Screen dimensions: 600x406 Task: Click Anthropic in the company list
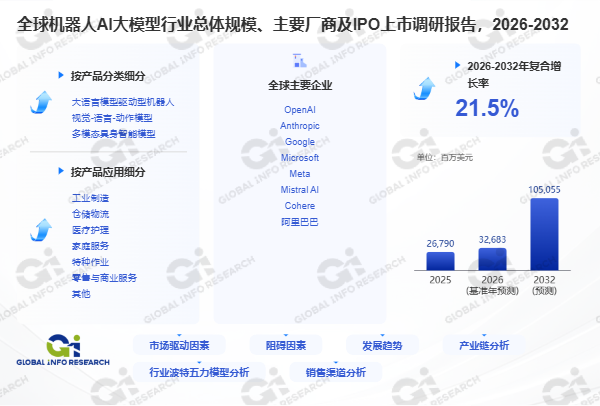300,126
